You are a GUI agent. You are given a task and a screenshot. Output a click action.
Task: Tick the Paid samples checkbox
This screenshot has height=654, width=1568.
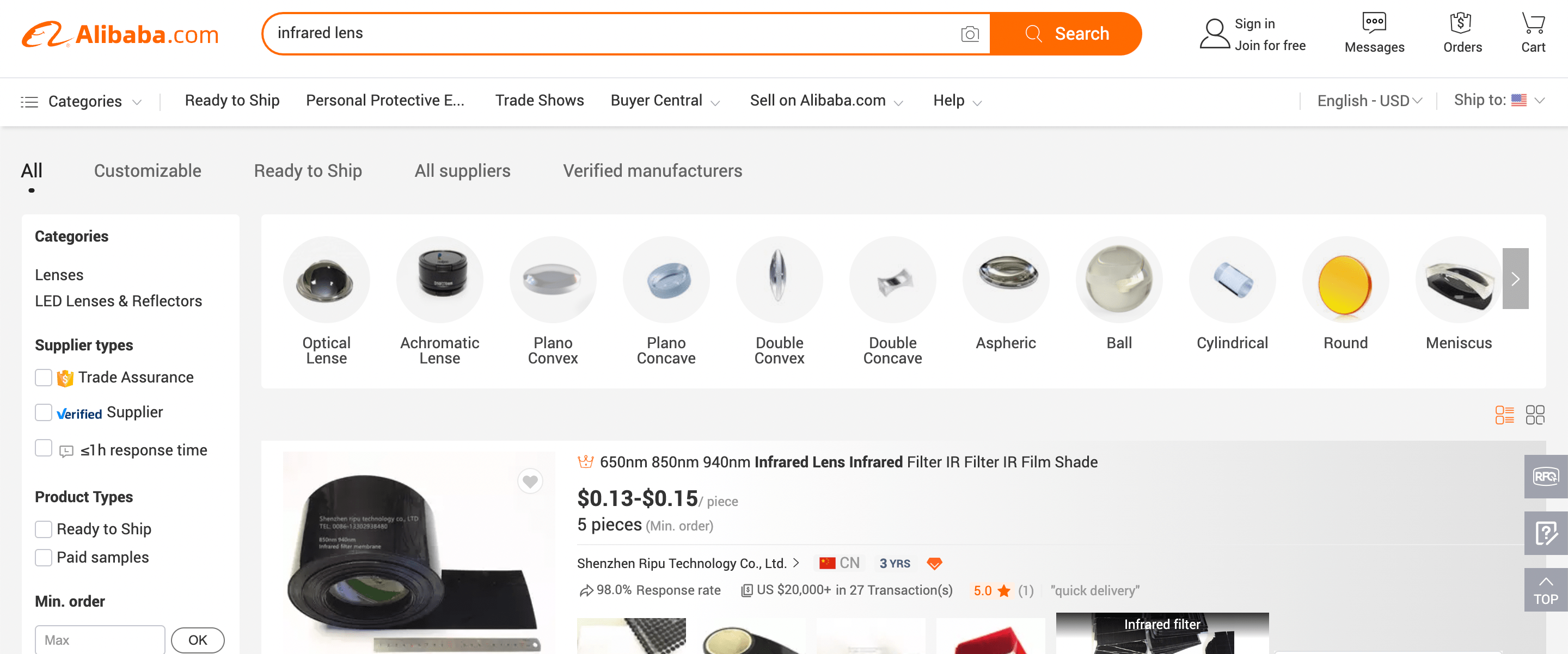pyautogui.click(x=43, y=557)
